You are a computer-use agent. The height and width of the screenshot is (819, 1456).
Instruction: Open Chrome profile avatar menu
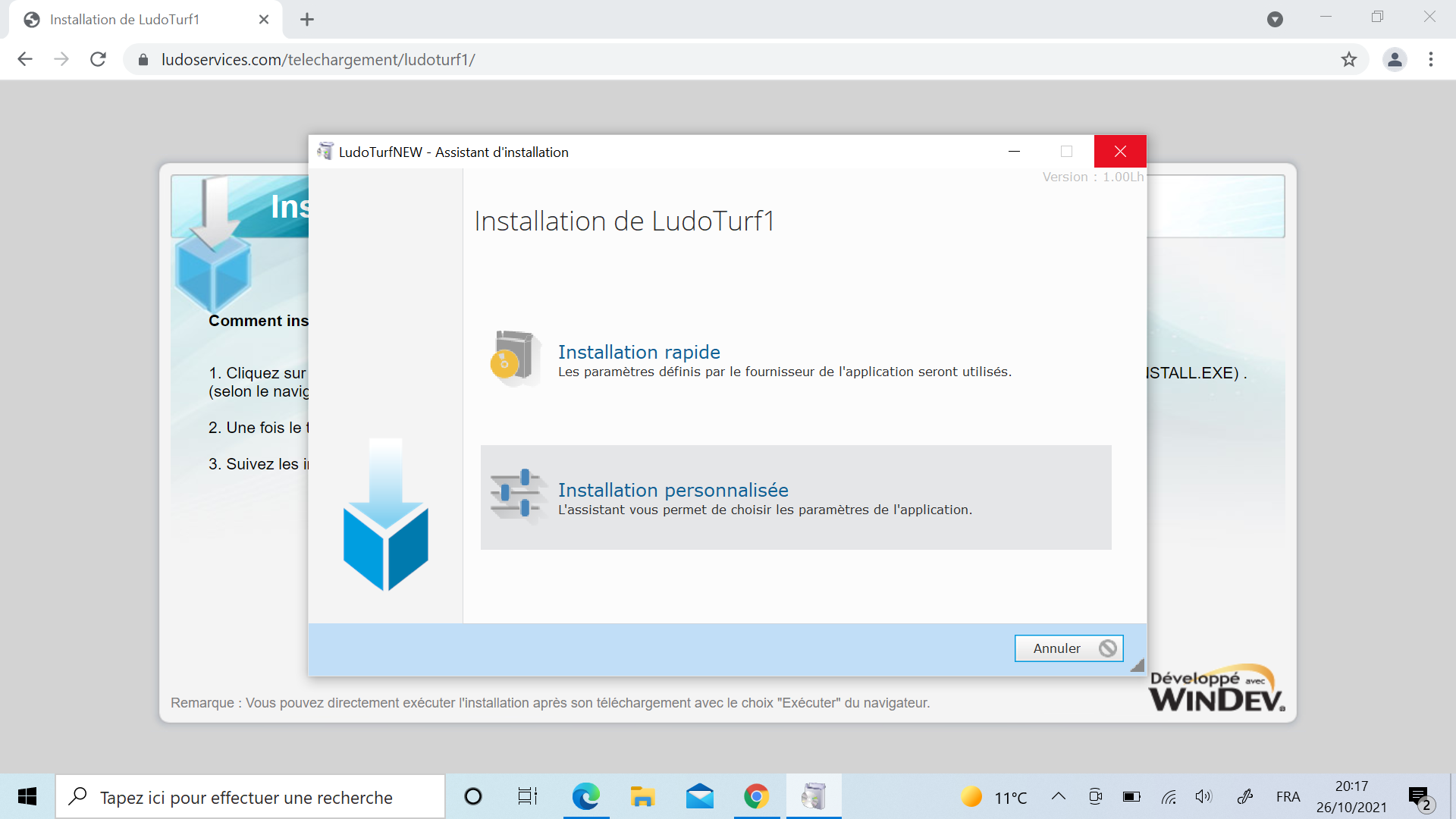coord(1395,59)
